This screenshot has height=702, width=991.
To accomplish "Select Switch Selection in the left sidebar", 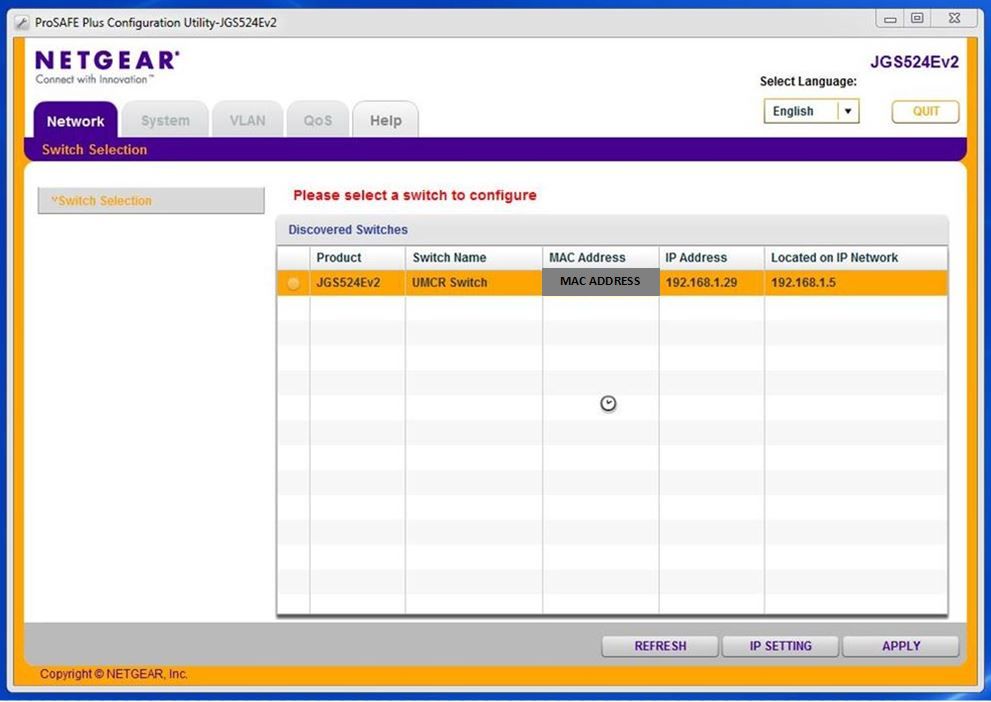I will [151, 200].
